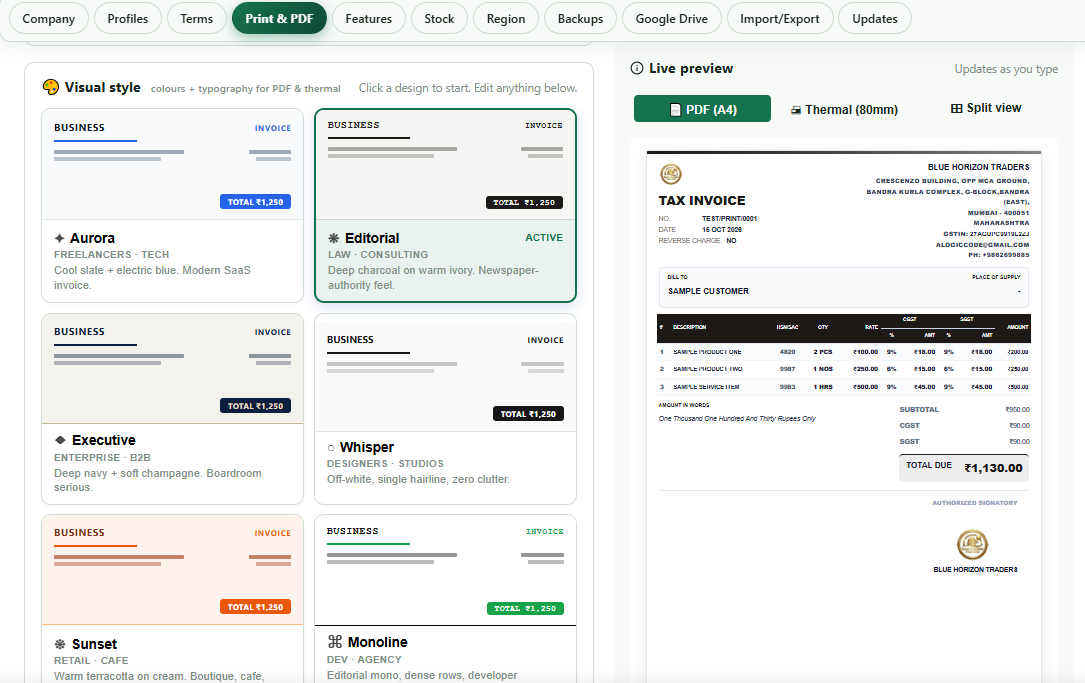This screenshot has width=1085, height=683.
Task: Click the LAW · CONSULTING label
Action: (378, 255)
